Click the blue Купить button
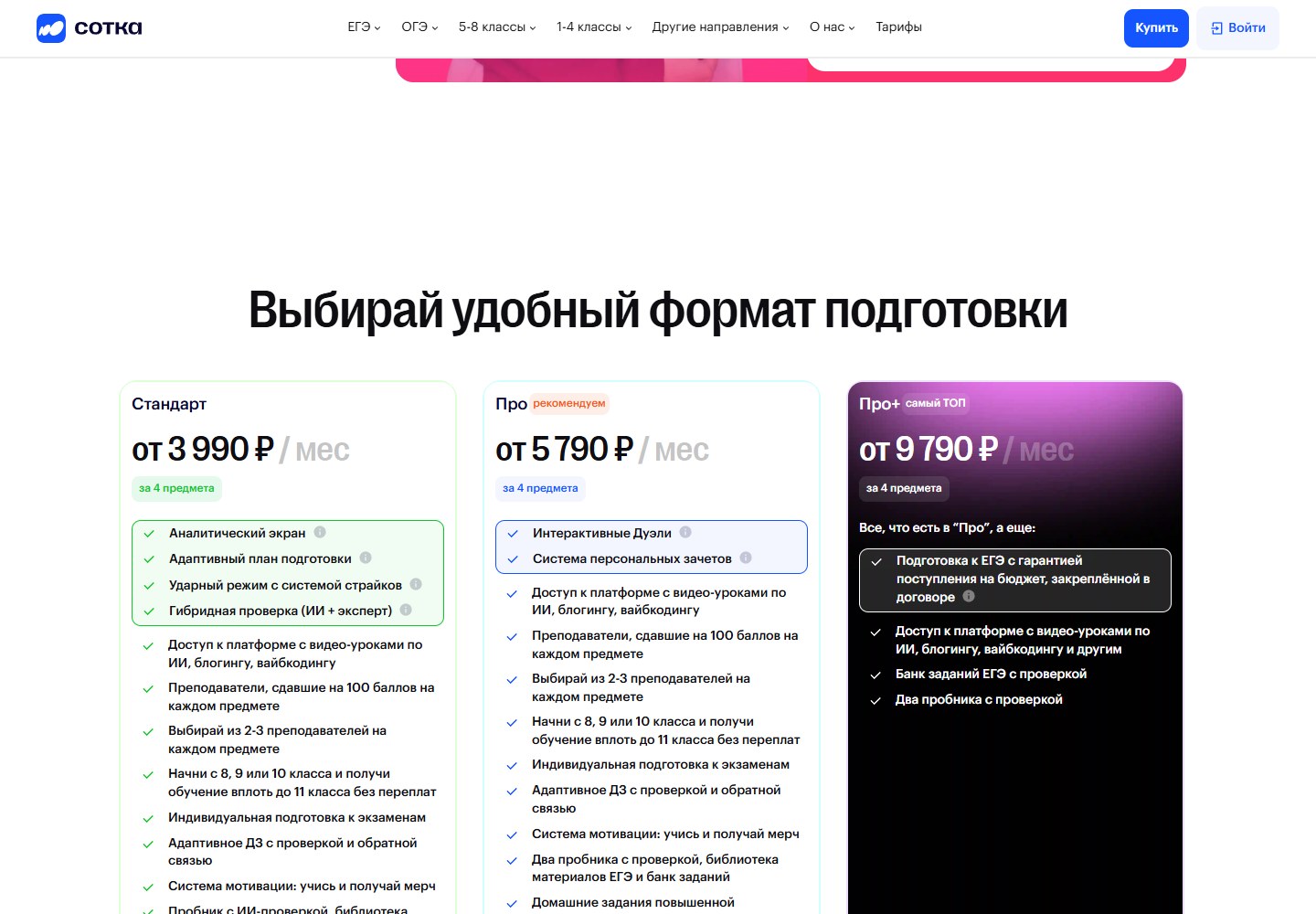The height and width of the screenshot is (914, 1316). coord(1156,28)
